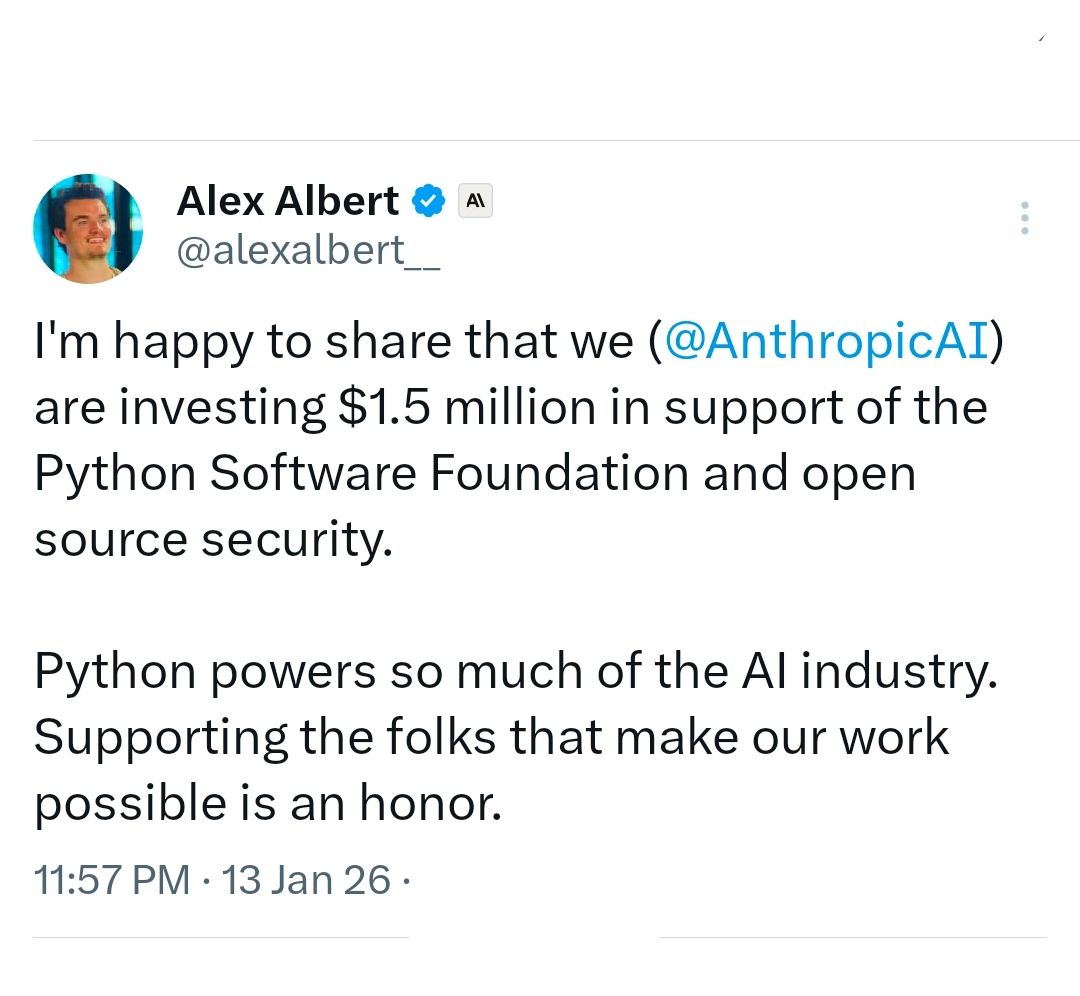Click the phrase "Python Software Foundation"
The height and width of the screenshot is (996, 1080).
pyautogui.click(x=361, y=473)
